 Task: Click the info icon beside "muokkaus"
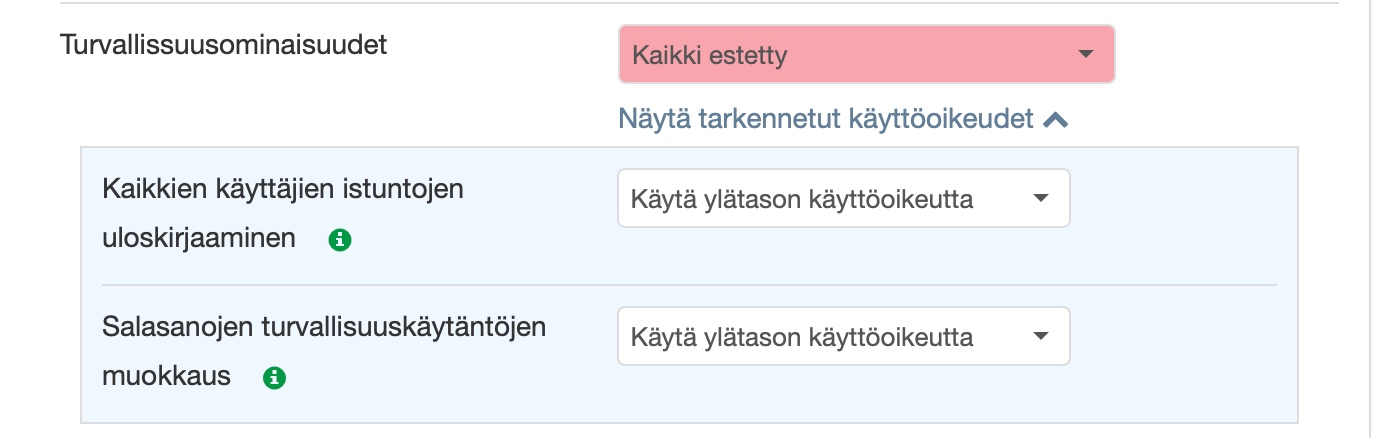tap(274, 378)
